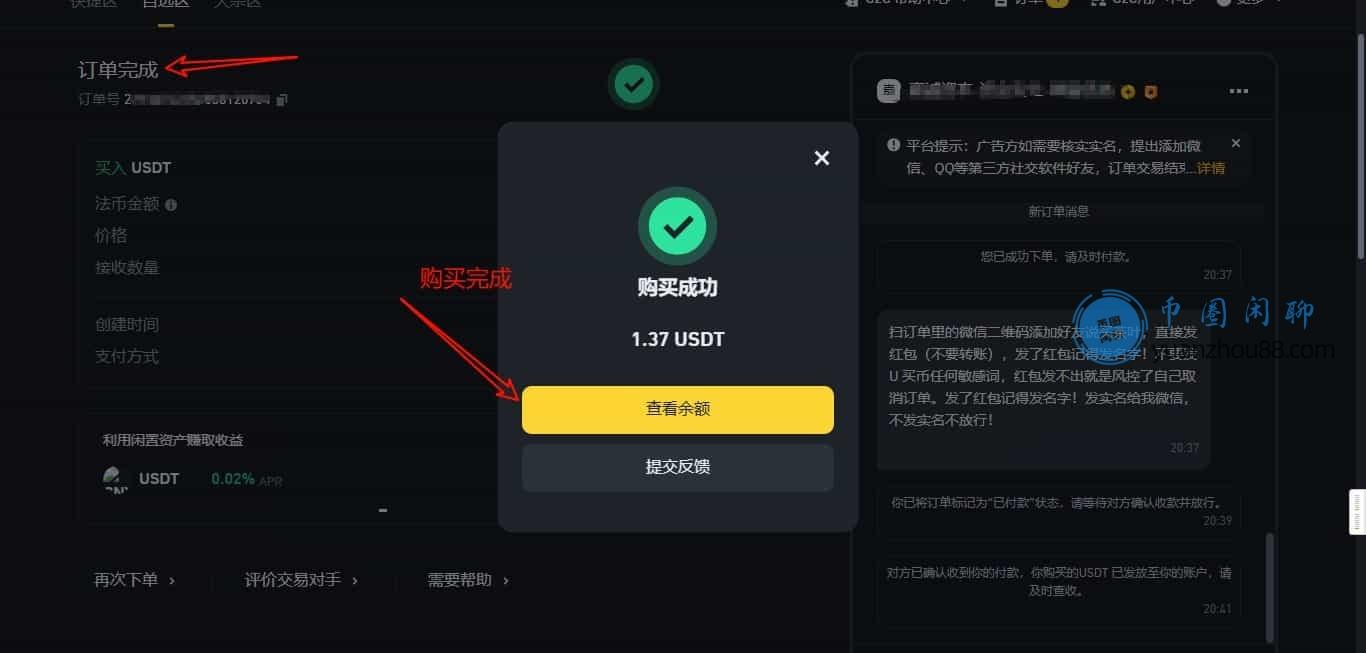Expand 再次下单 option
The image size is (1366, 653).
pos(135,580)
